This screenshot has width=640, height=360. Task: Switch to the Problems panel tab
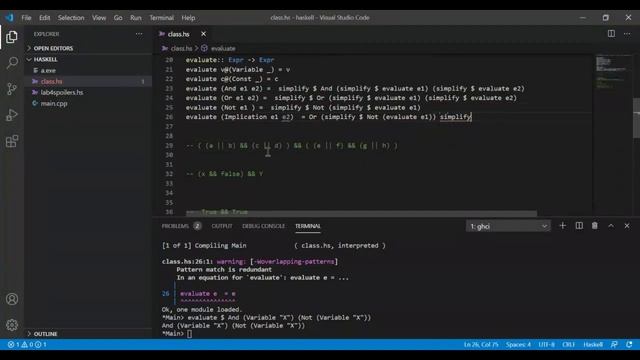coord(181,226)
